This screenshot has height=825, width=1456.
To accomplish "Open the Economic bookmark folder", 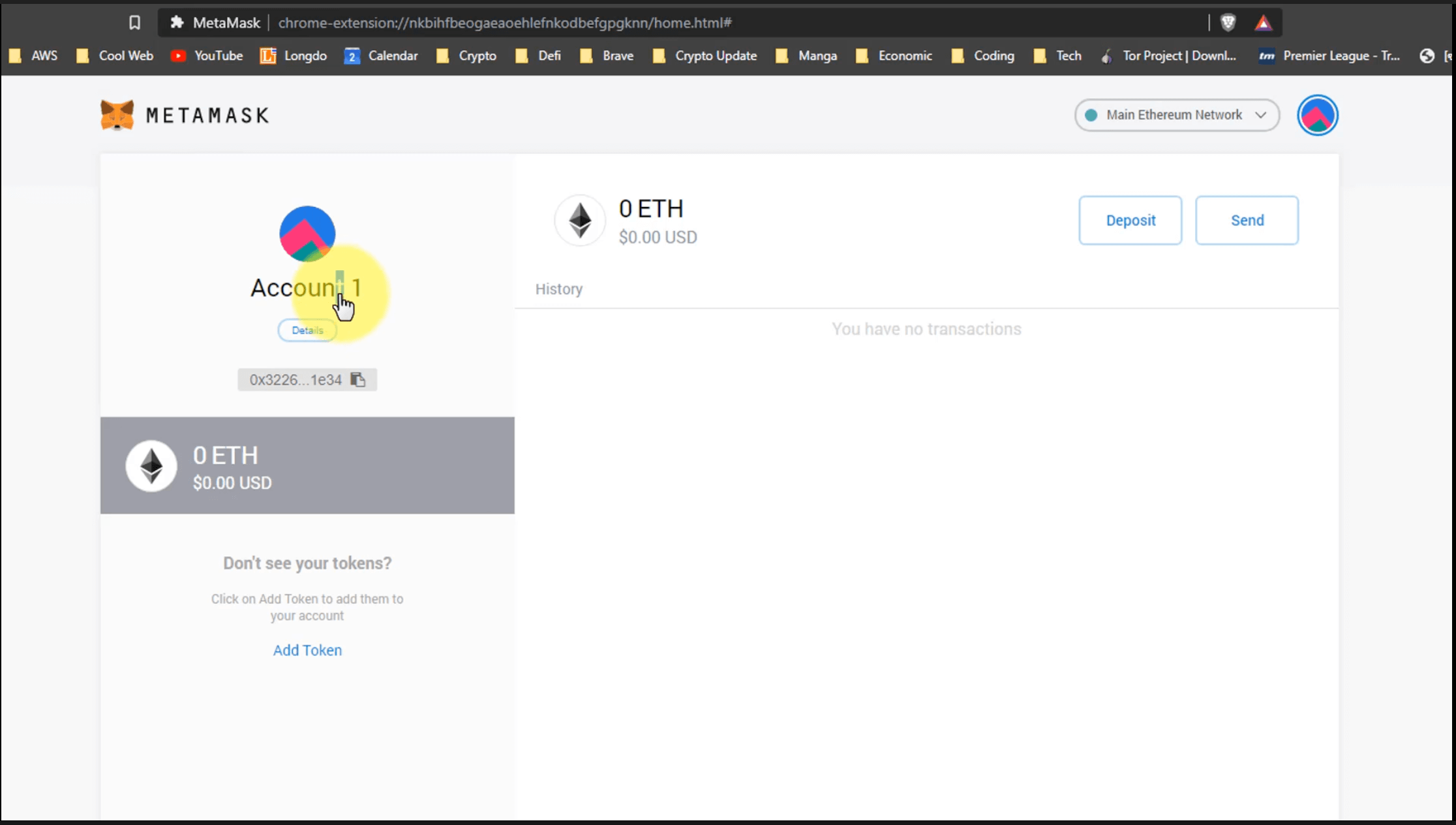I will (x=894, y=56).
